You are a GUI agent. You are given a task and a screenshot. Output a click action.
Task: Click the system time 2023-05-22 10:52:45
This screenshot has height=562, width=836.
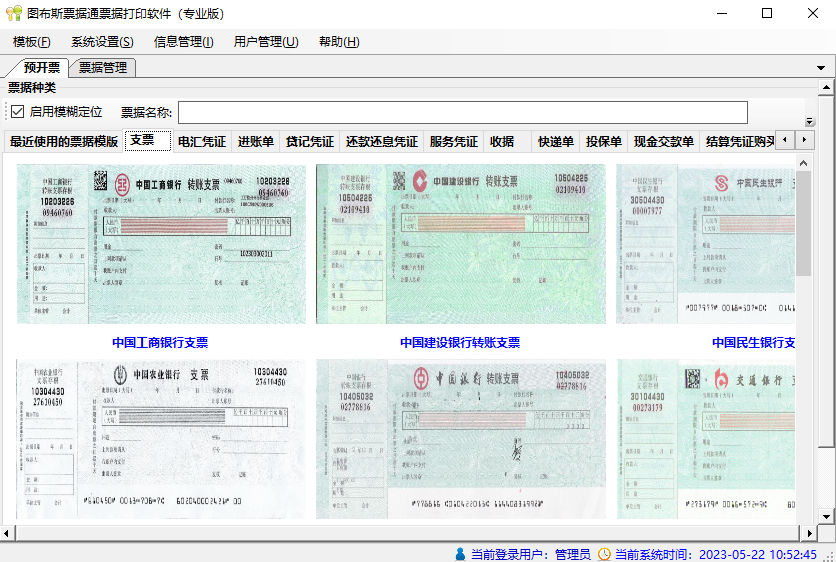[x=758, y=554]
